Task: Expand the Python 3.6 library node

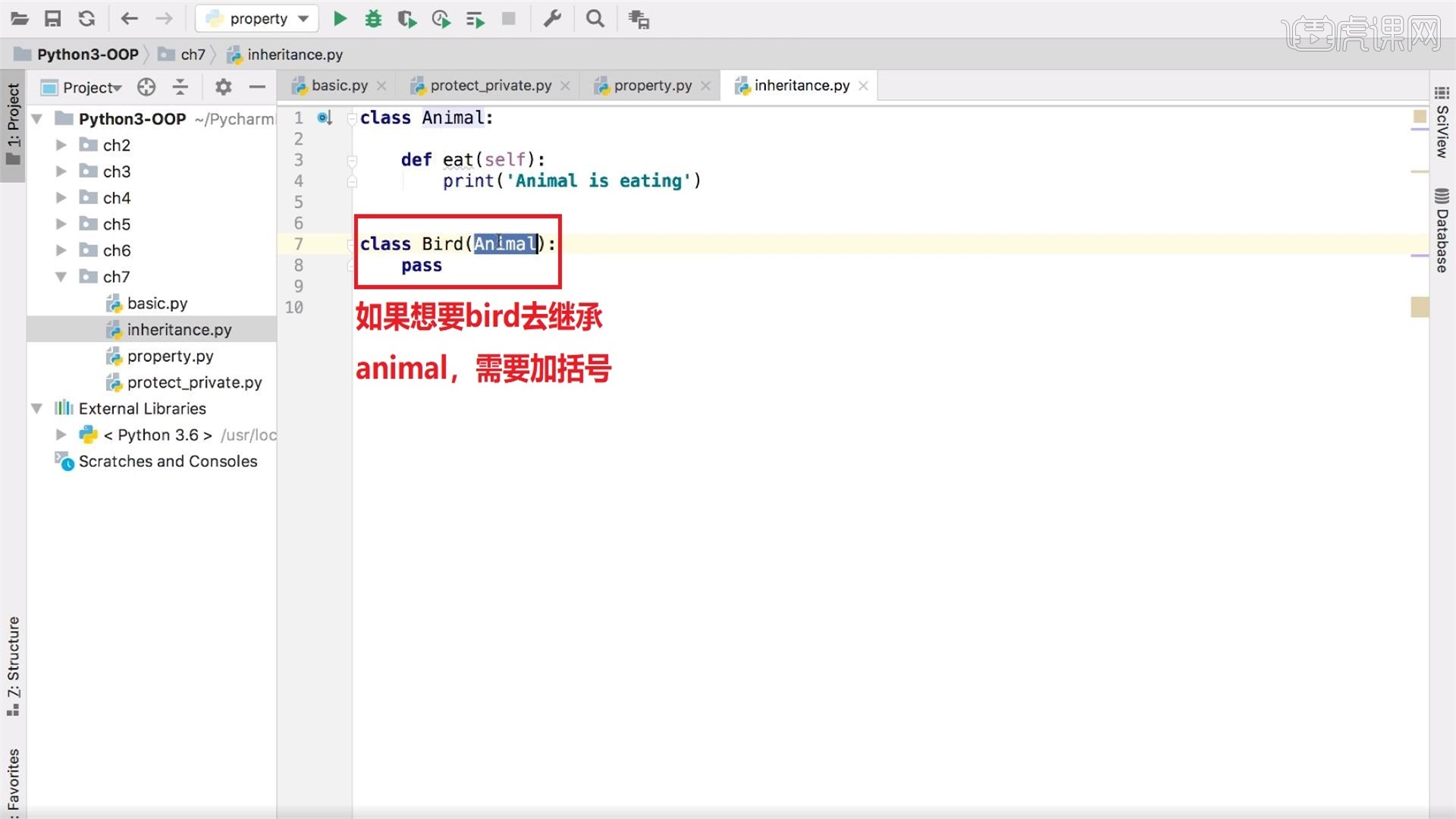Action: coord(61,435)
